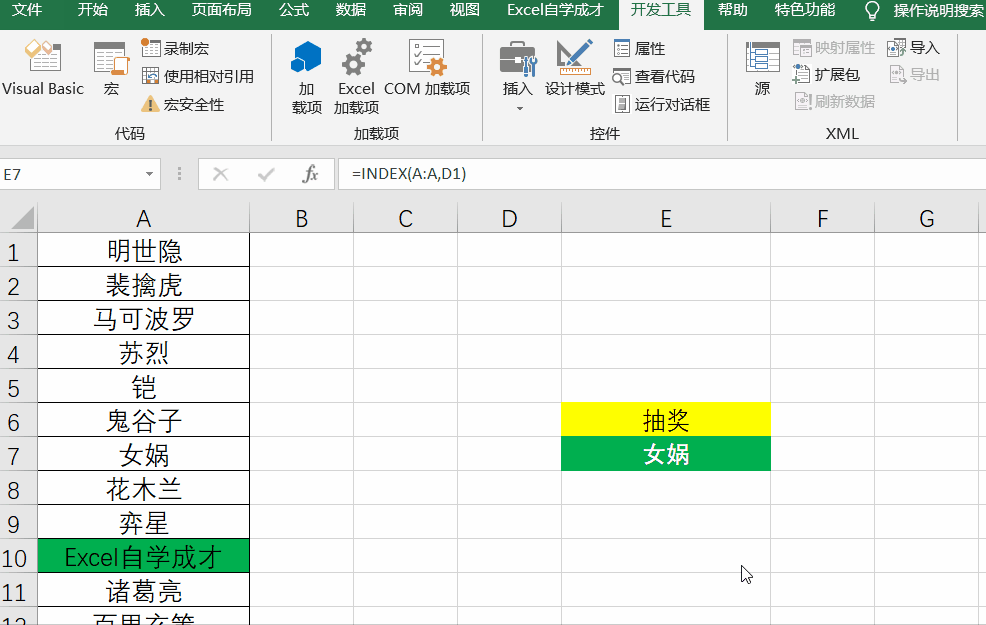
Task: Click Refresh Data (刷新数据)
Action: coord(834,101)
